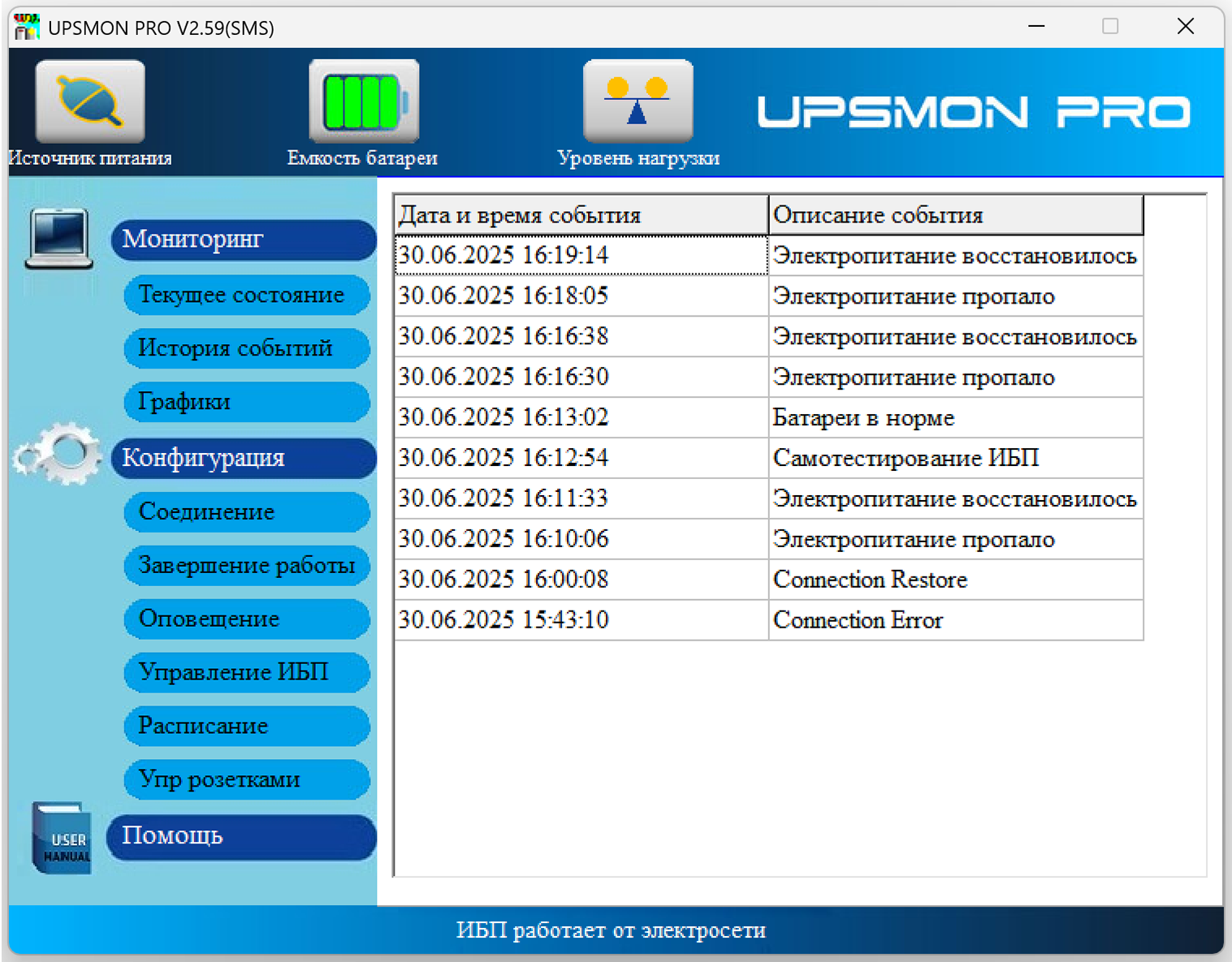Open the Помощь section
1232x962 pixels.
click(x=241, y=837)
